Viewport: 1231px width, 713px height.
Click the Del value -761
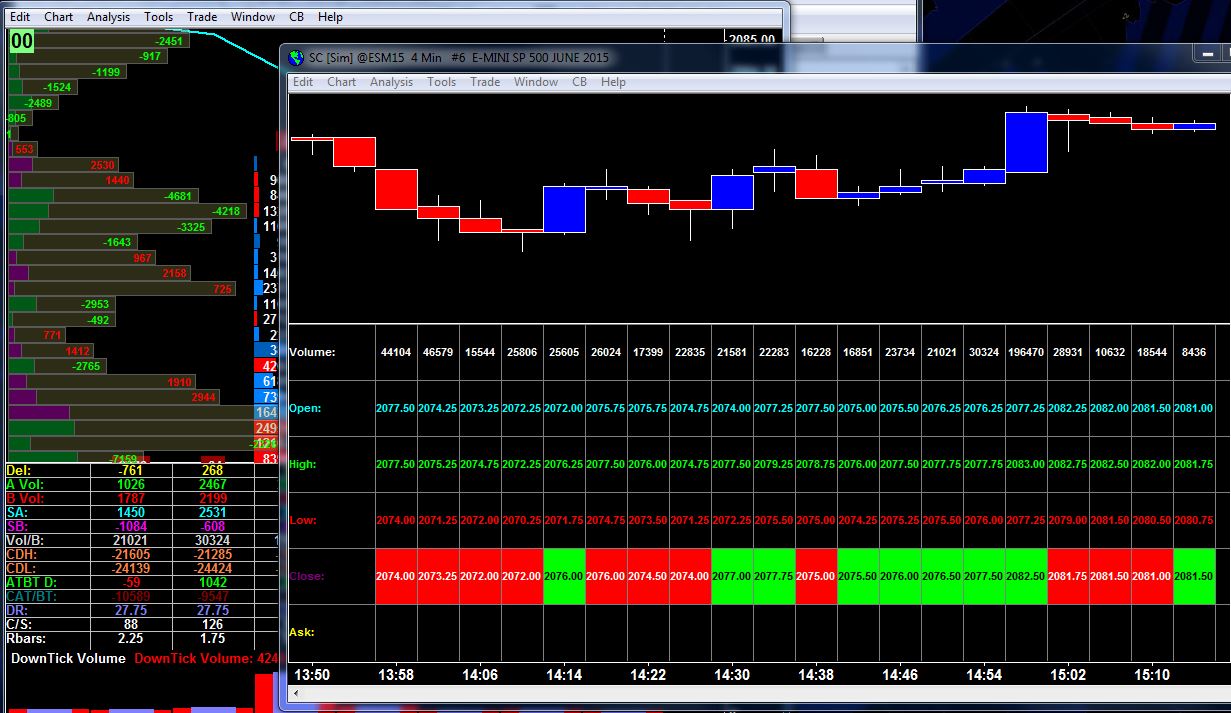coord(130,470)
